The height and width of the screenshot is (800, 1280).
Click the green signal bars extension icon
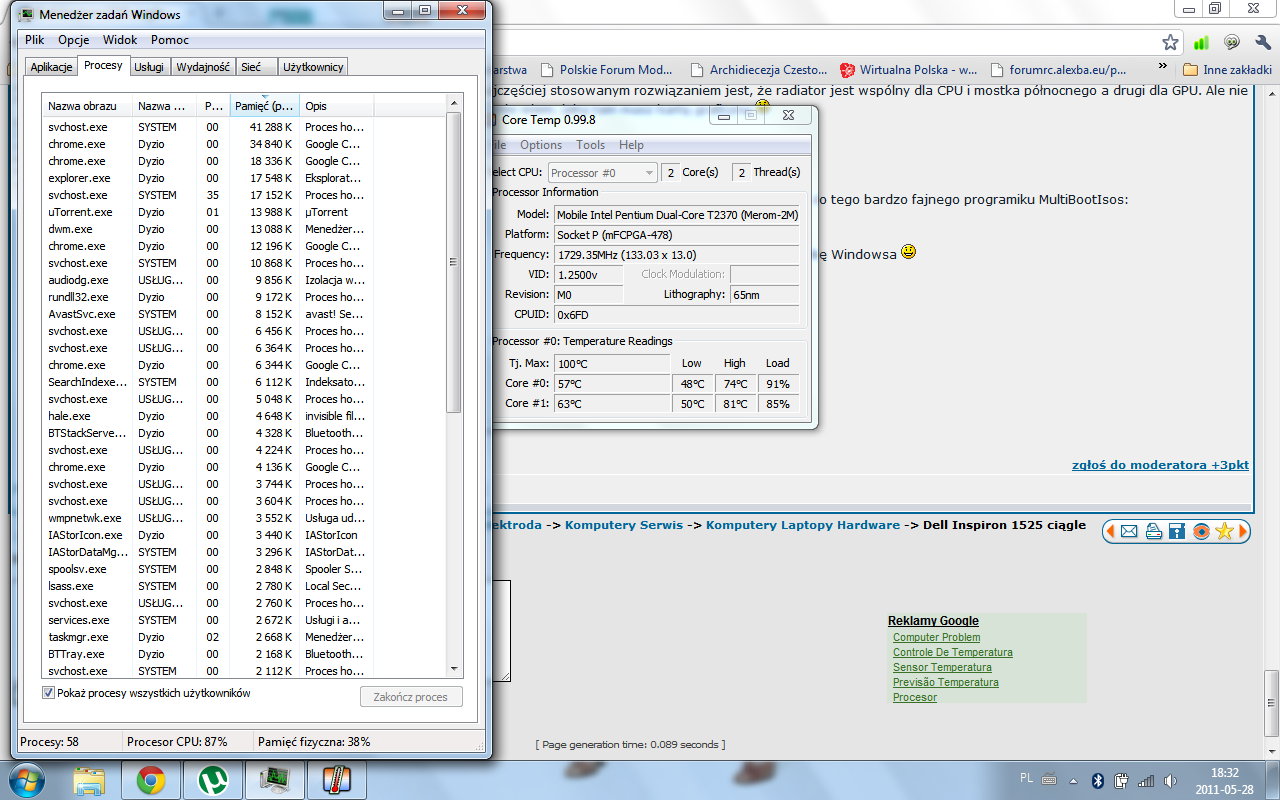(1201, 42)
